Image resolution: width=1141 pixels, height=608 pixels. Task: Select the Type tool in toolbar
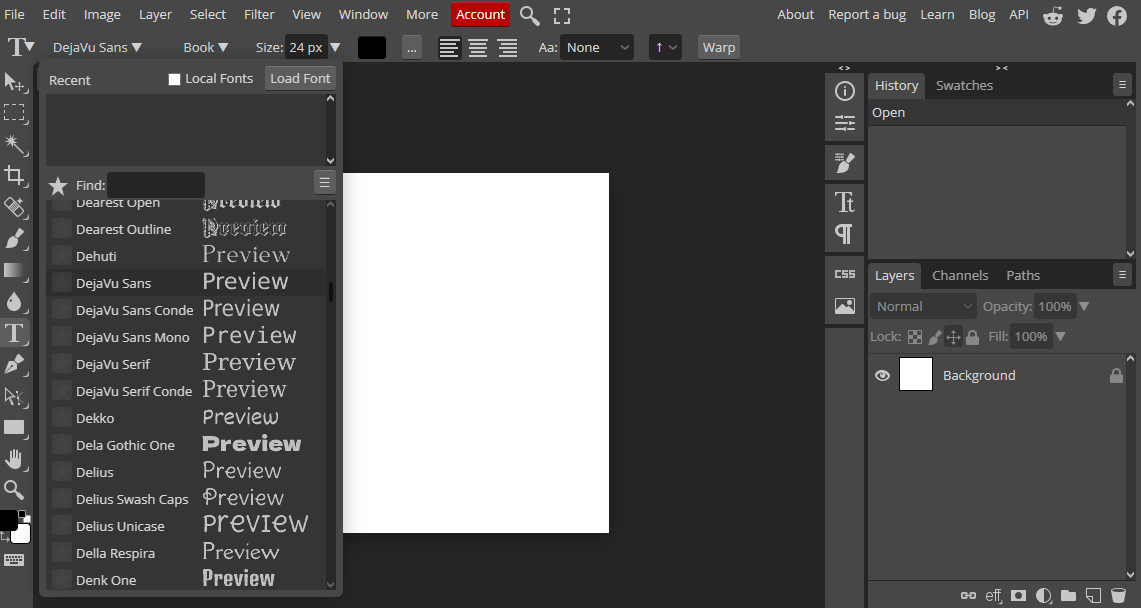14,333
